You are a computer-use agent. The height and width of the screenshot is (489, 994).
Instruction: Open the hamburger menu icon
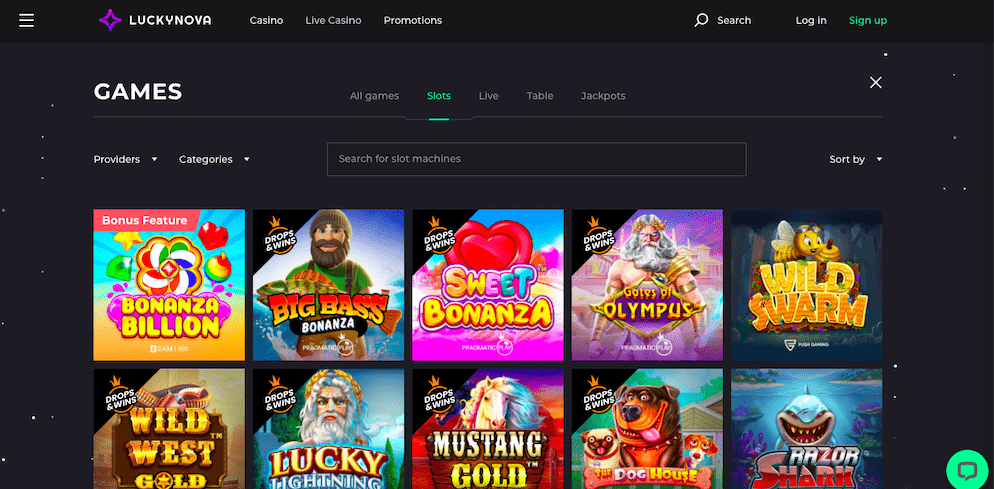[27, 20]
